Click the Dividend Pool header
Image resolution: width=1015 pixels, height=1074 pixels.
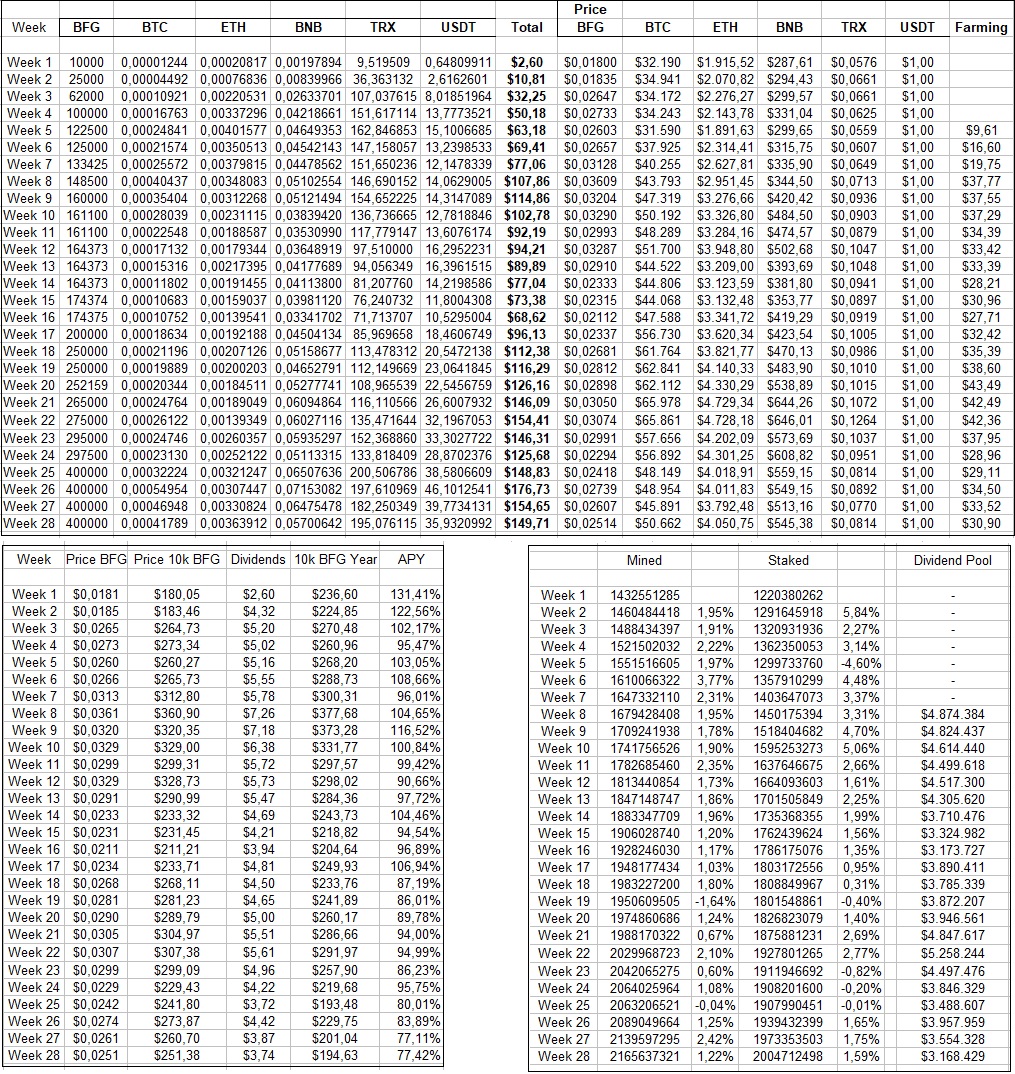tap(952, 560)
